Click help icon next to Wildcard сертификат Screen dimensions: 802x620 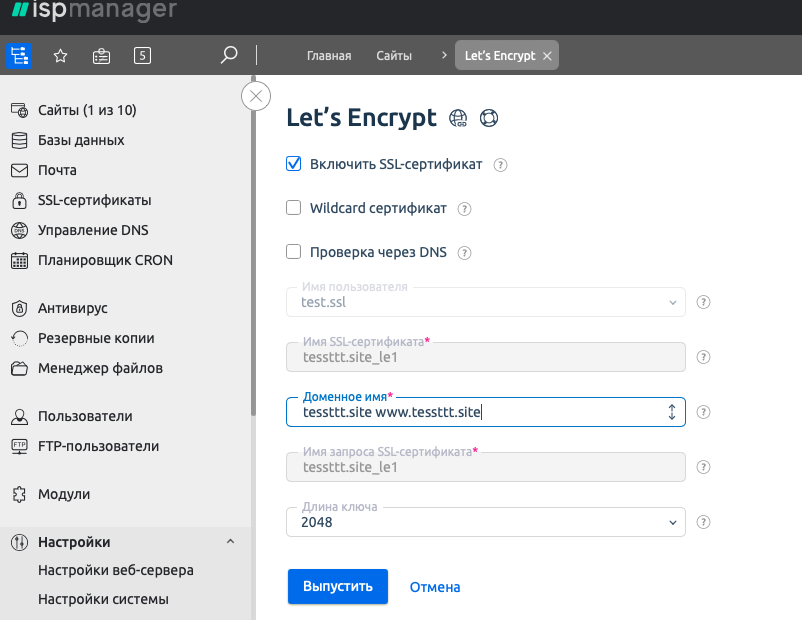point(464,209)
